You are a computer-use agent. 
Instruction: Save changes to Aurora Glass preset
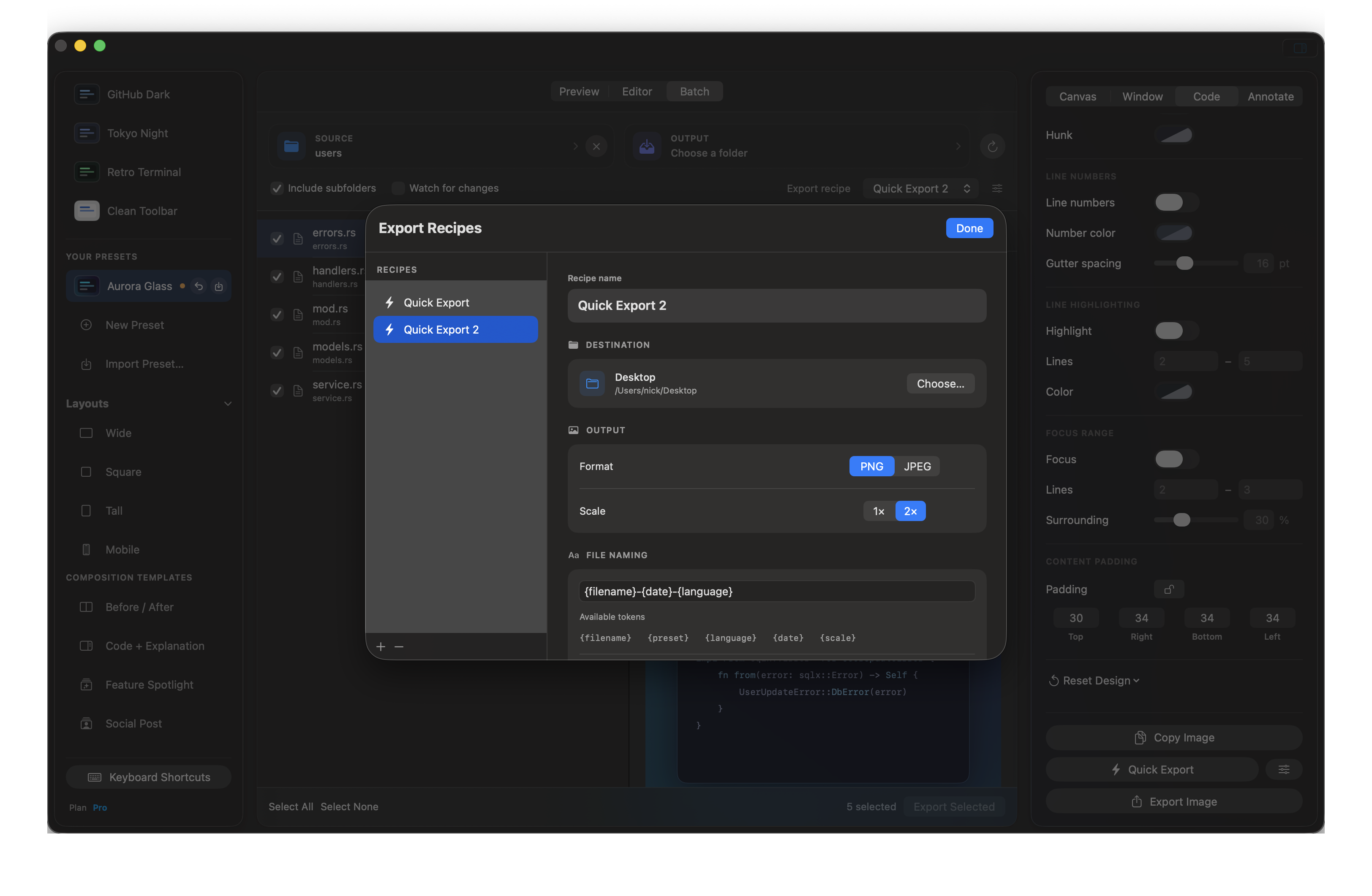coord(218,286)
